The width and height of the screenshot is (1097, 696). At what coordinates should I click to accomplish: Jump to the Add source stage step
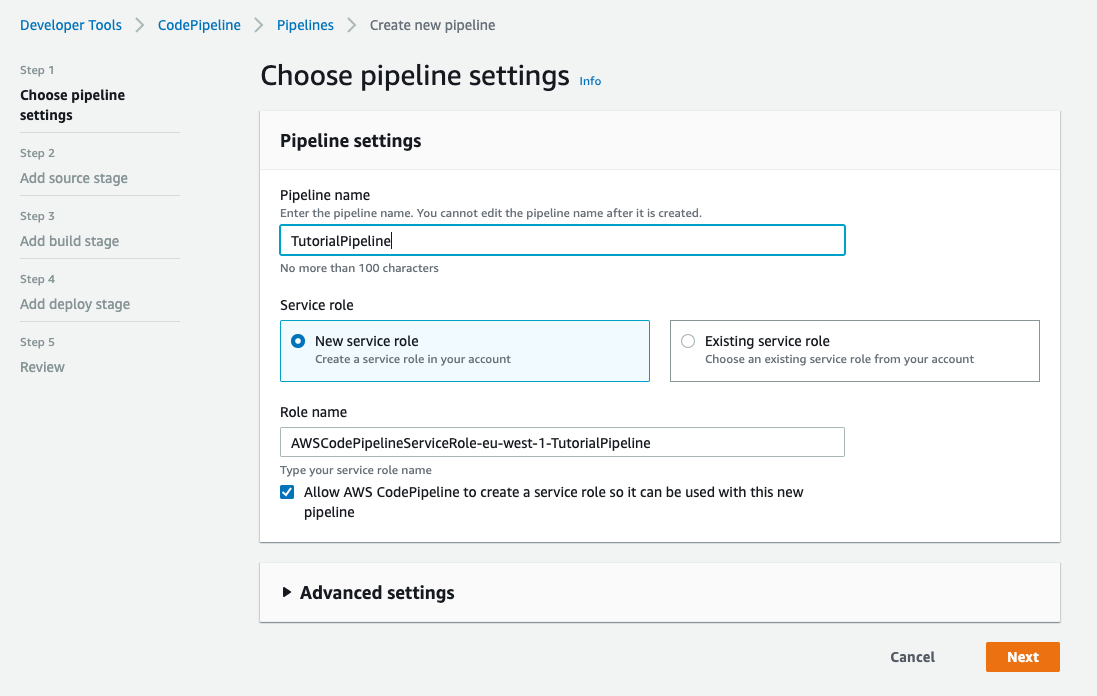(x=74, y=178)
